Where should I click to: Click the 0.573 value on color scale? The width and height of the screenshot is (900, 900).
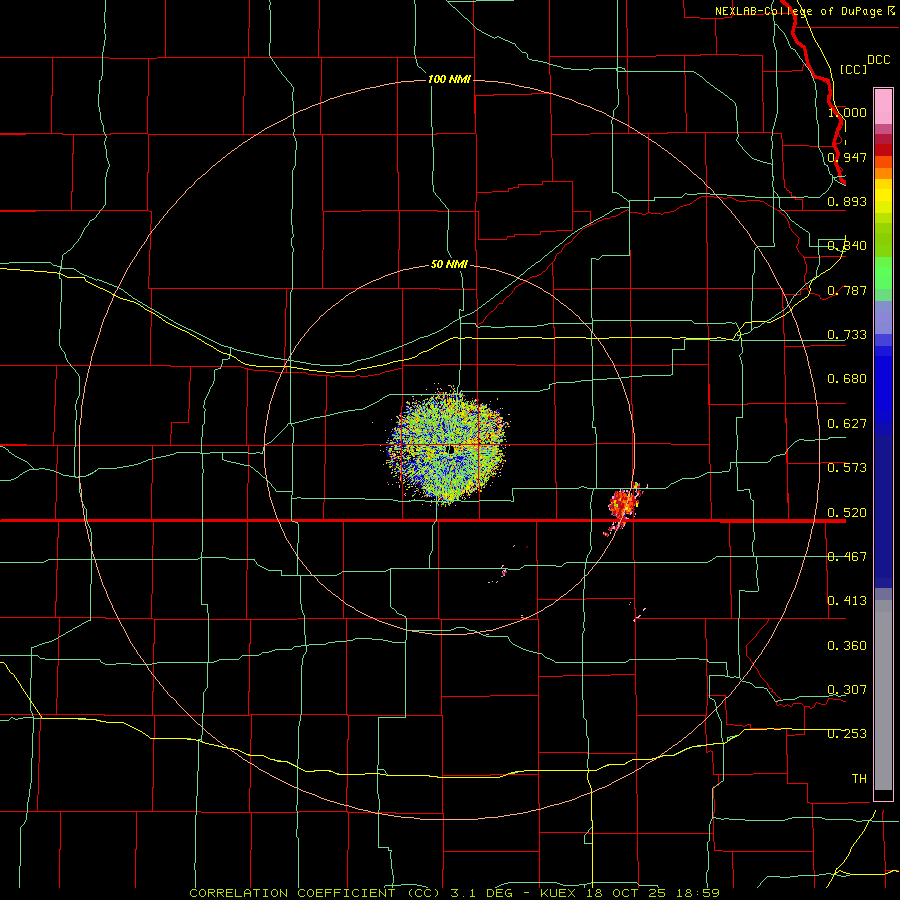coord(847,468)
